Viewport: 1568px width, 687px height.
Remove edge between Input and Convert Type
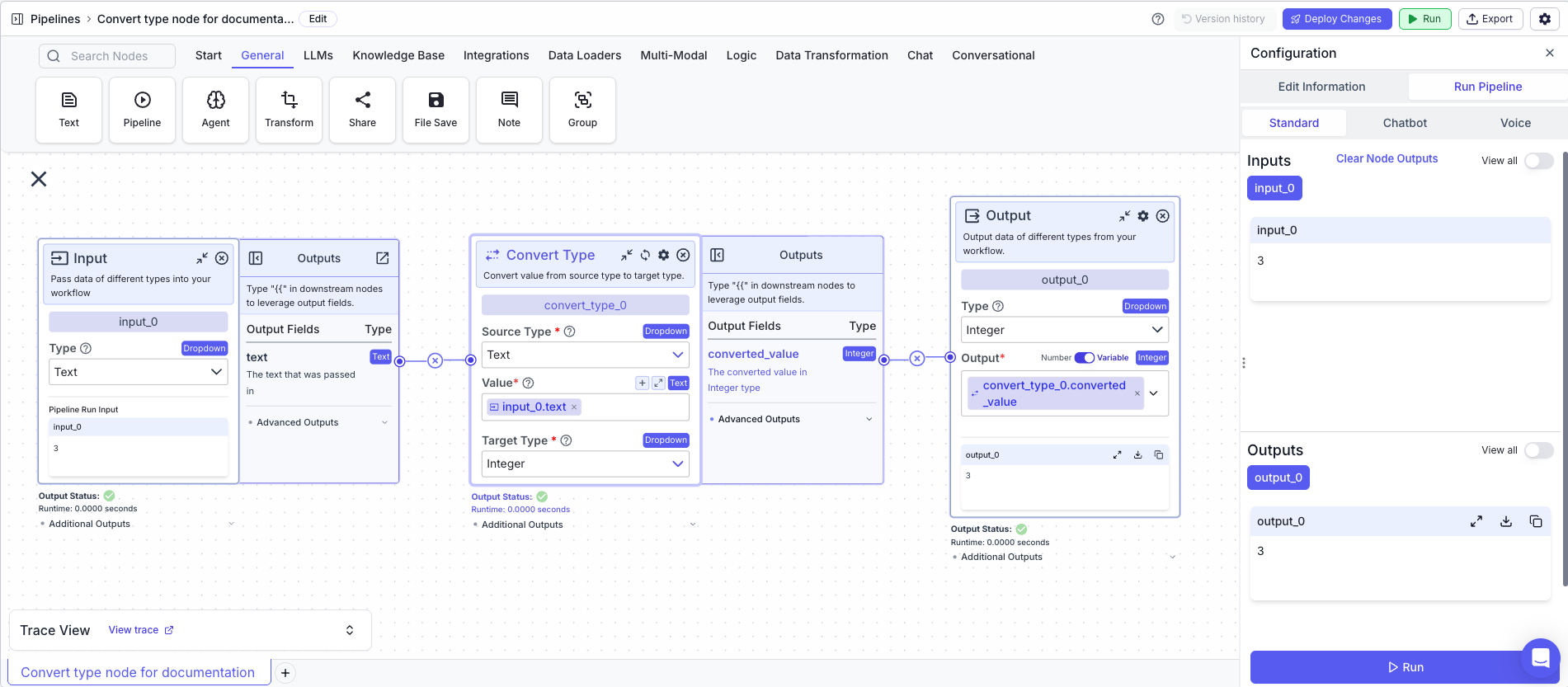[x=436, y=360]
